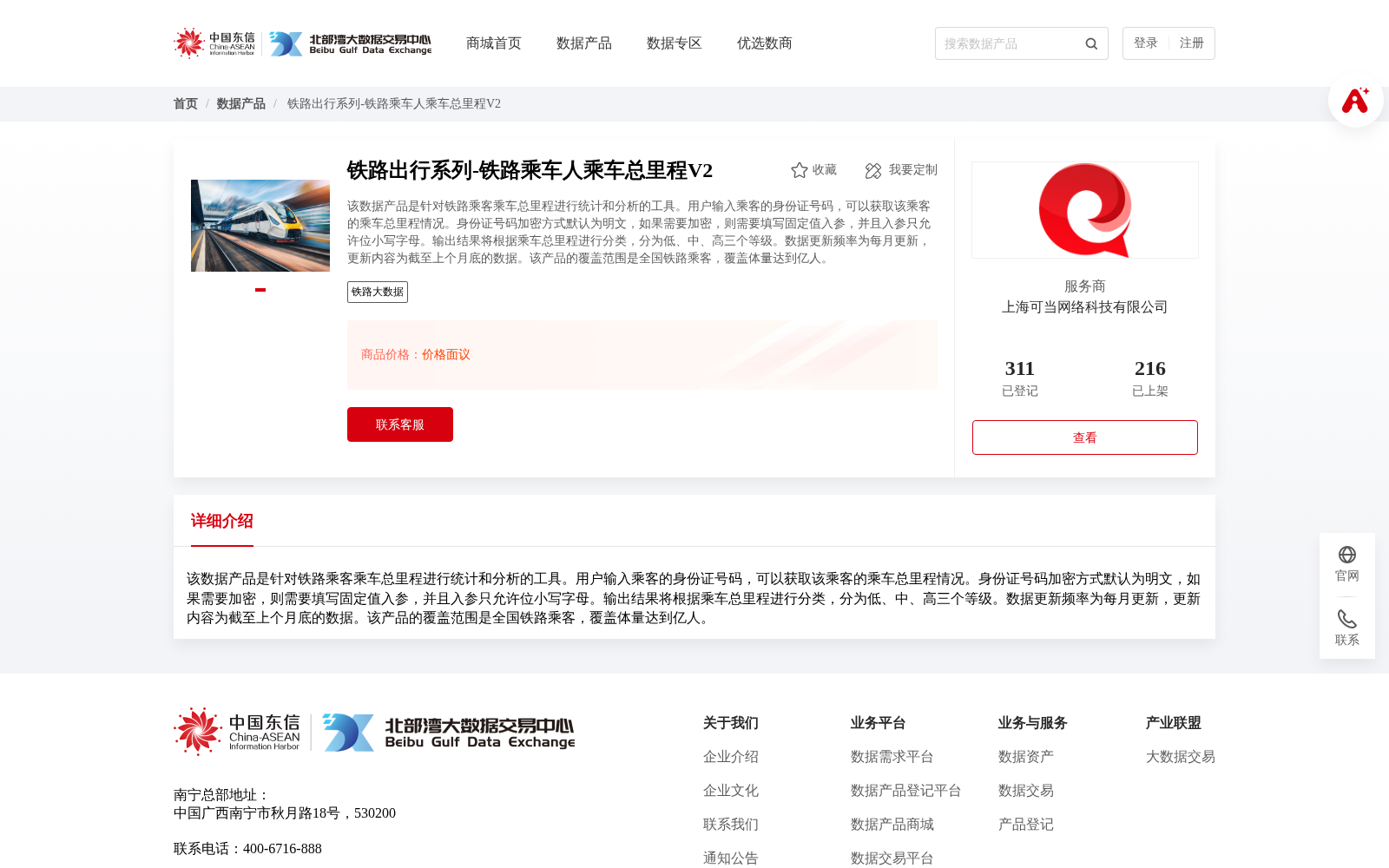Click the footer China-ASEAN Information Harbor logo
The image size is (1389, 868).
[x=237, y=732]
